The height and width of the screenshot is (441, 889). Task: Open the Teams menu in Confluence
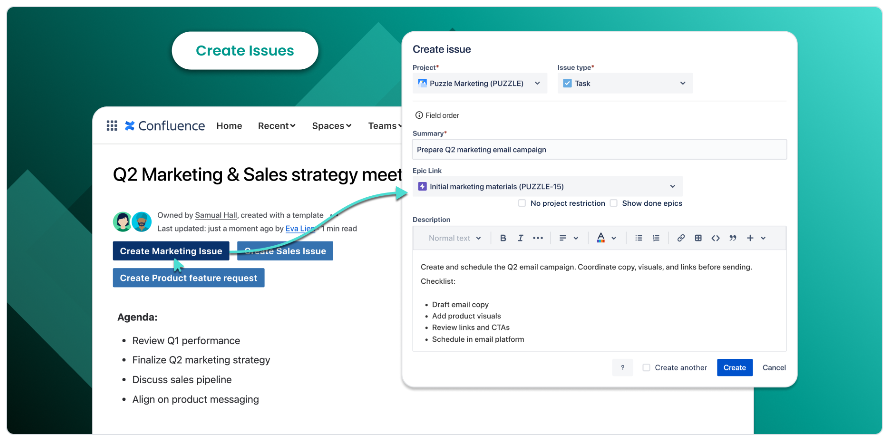click(x=384, y=126)
